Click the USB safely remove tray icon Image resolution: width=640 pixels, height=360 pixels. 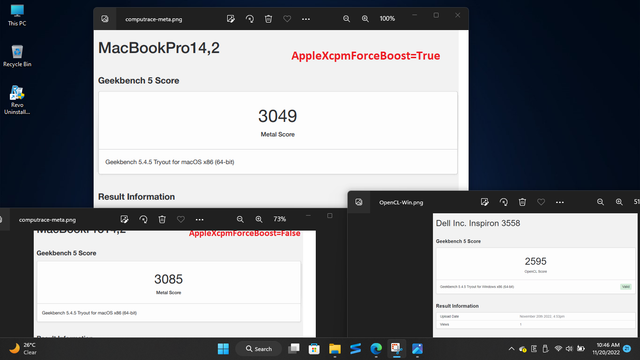pyautogui.click(x=545, y=349)
